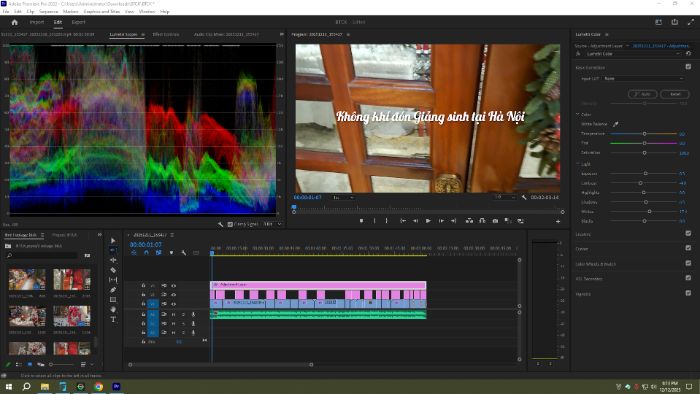Open the Sequence menu

pyautogui.click(x=48, y=11)
